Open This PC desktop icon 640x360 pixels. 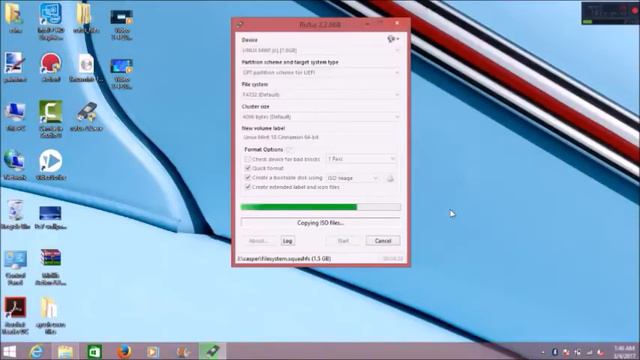(x=16, y=117)
